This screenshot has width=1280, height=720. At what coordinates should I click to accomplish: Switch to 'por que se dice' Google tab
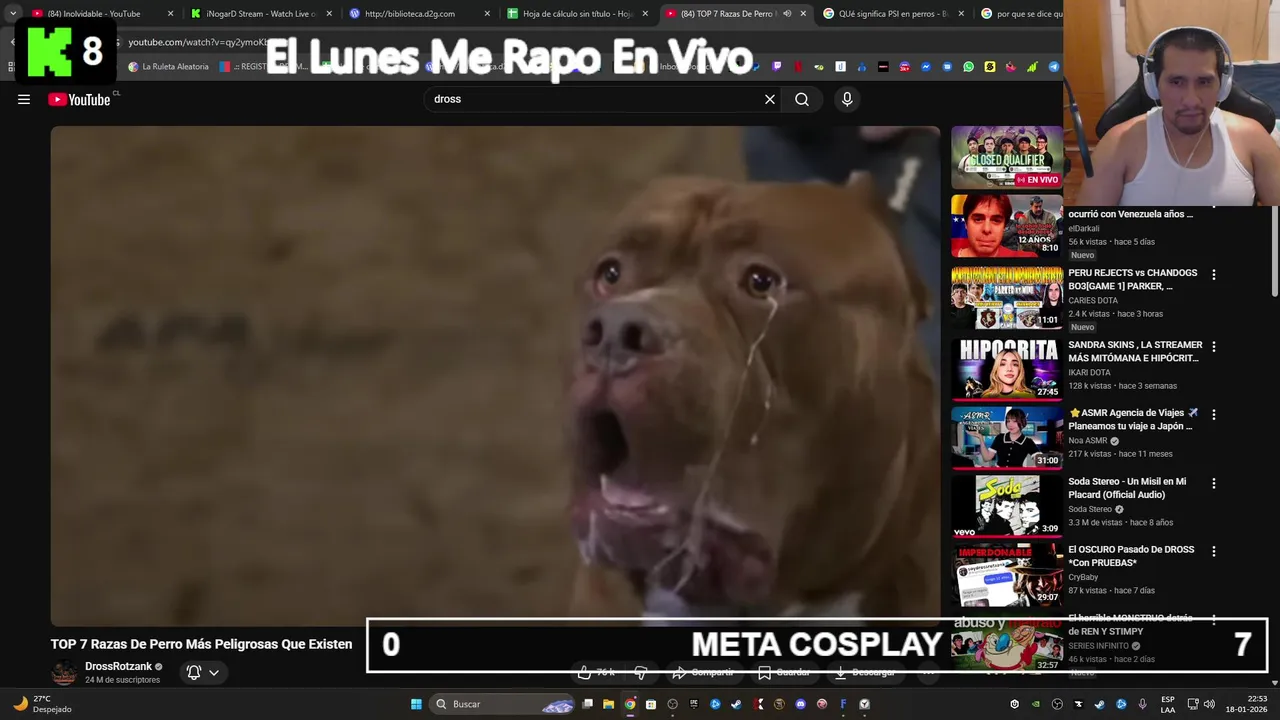tap(1020, 14)
